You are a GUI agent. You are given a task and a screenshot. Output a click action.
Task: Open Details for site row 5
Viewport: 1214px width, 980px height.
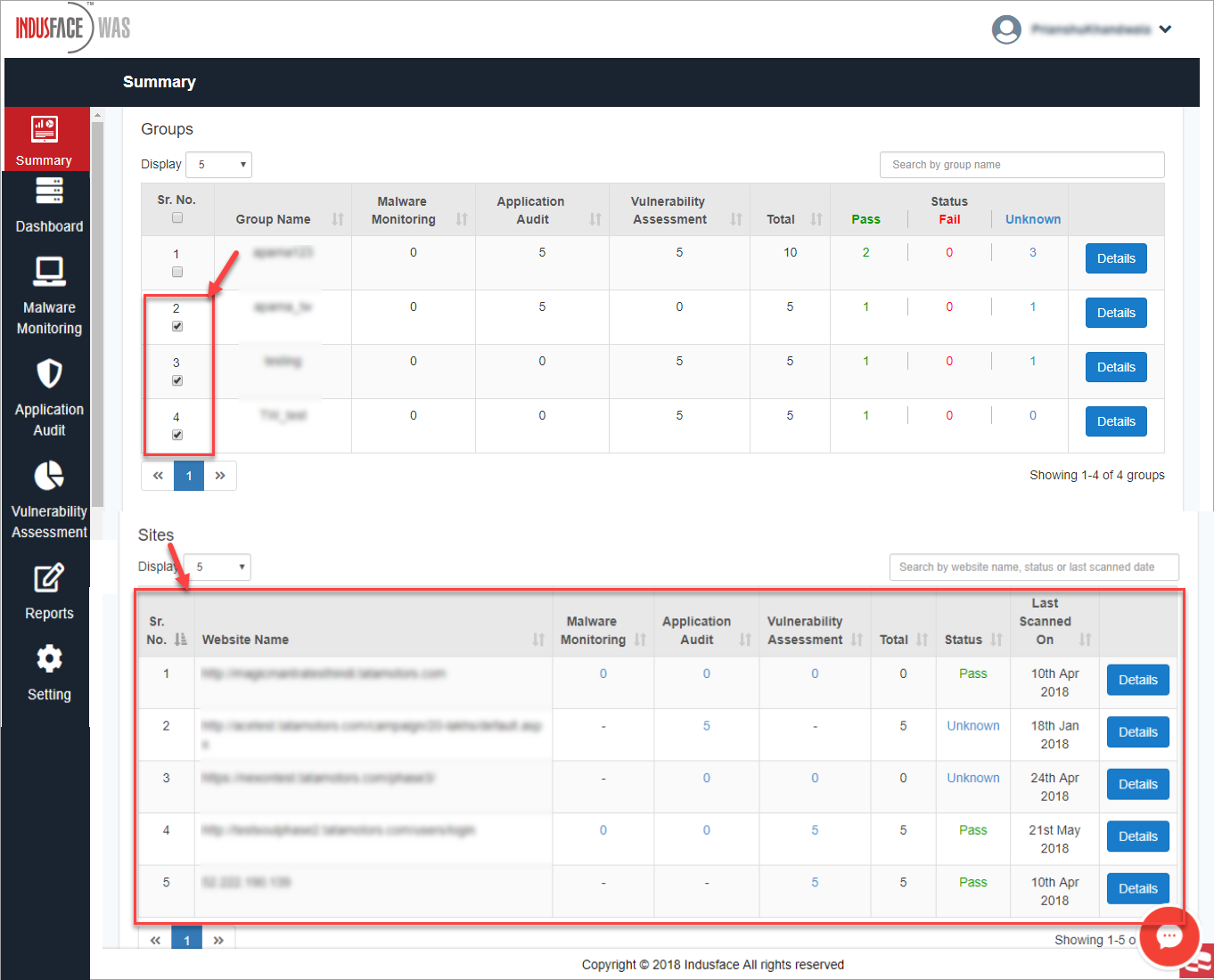tap(1138, 888)
